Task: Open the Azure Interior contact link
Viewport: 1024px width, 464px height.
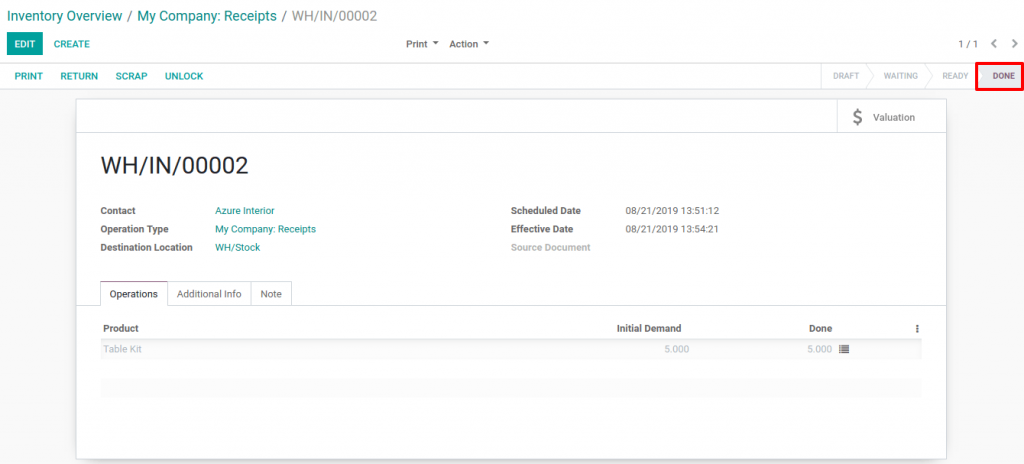Action: [245, 210]
